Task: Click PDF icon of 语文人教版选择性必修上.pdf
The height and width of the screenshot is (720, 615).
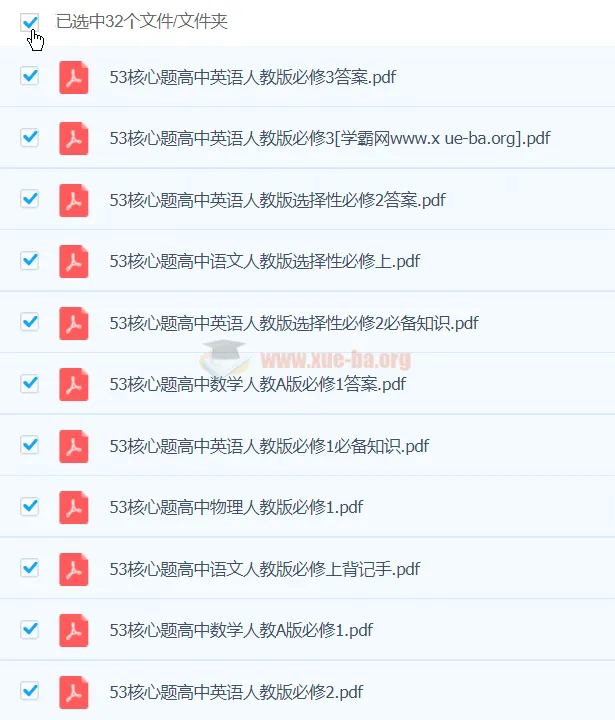Action: tap(73, 261)
